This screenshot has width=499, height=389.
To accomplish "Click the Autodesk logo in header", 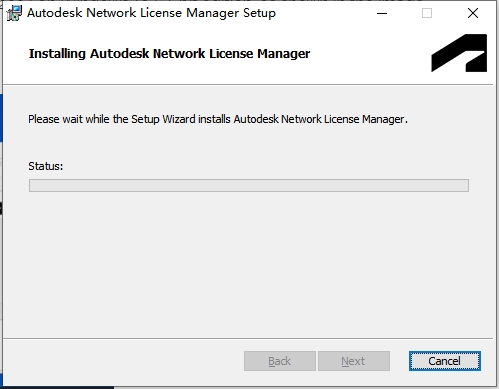I will (x=459, y=53).
